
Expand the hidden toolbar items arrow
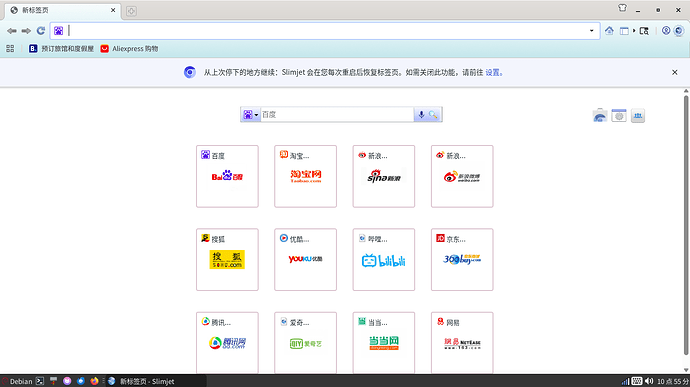634,31
